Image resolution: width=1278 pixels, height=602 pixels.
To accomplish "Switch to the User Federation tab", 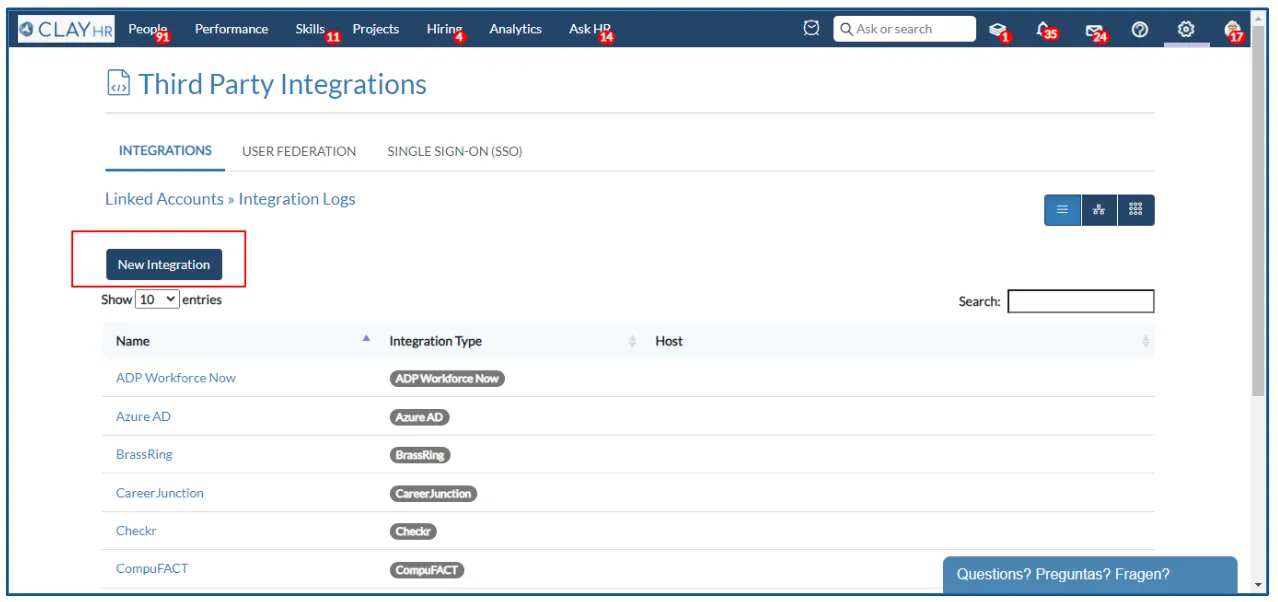I will point(299,151).
